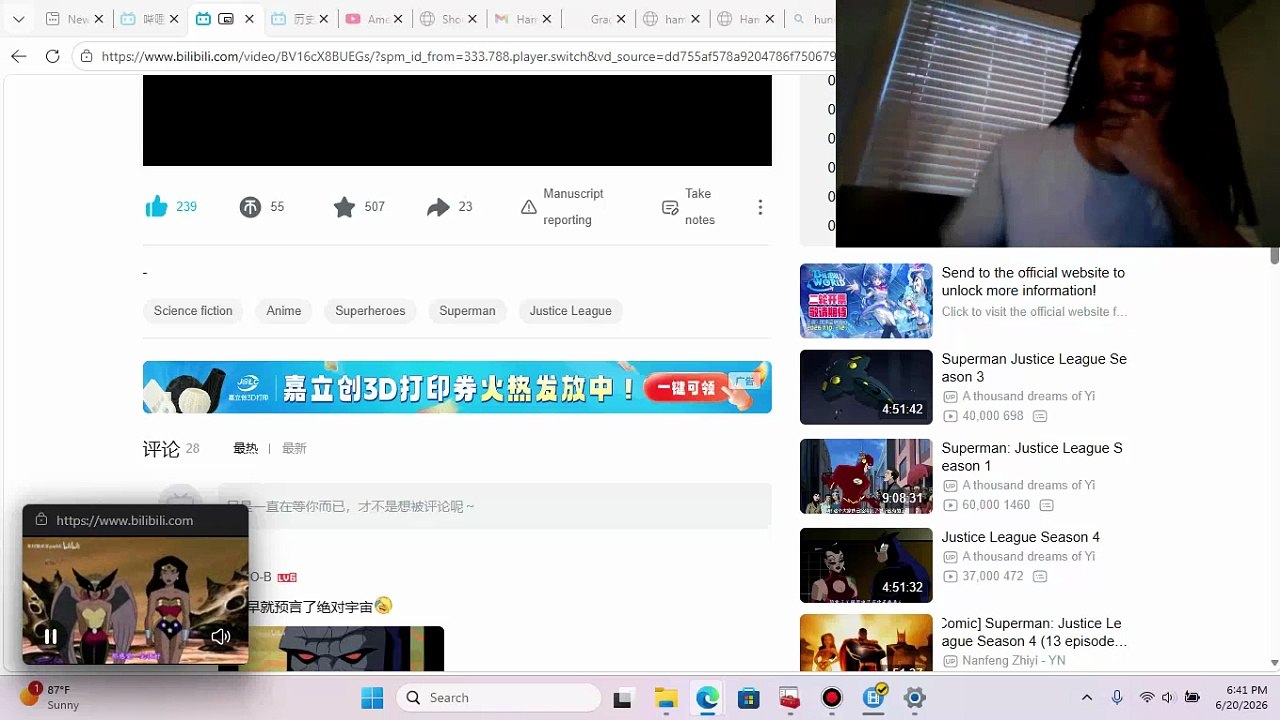This screenshot has height=720, width=1280.
Task: Report the video via the warning triangle icon
Action: 529,207
